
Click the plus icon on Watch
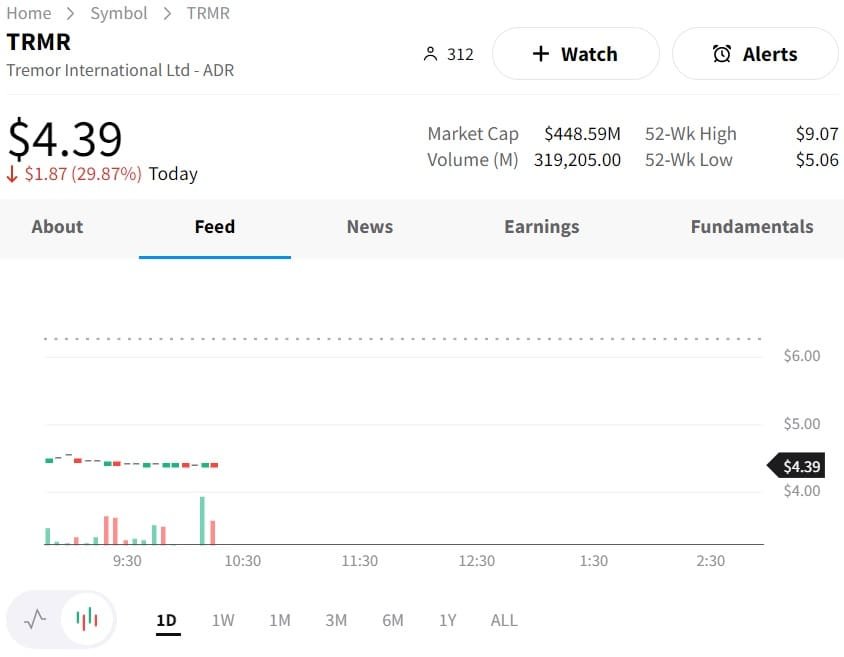541,54
